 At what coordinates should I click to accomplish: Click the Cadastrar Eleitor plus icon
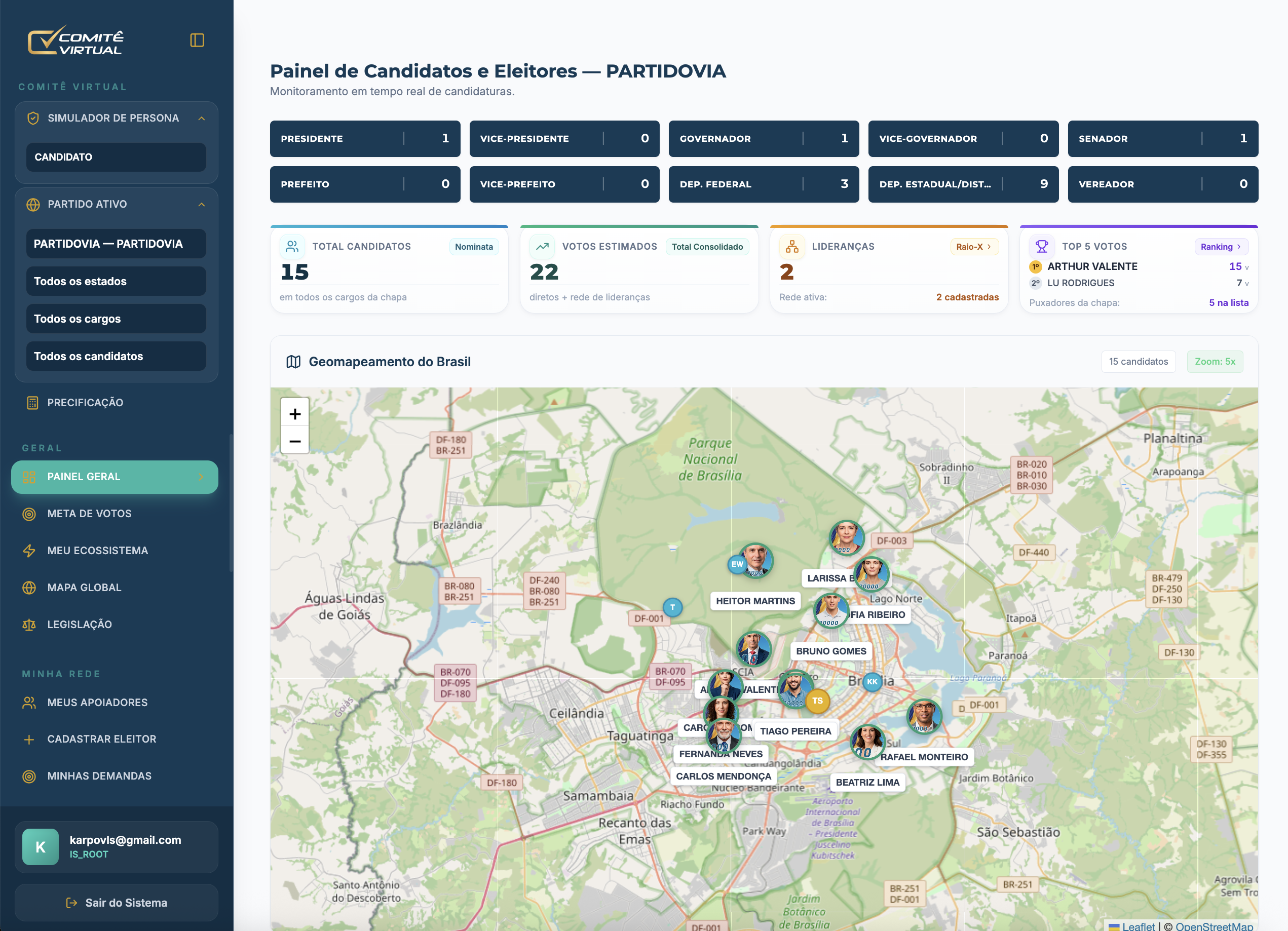coord(29,739)
